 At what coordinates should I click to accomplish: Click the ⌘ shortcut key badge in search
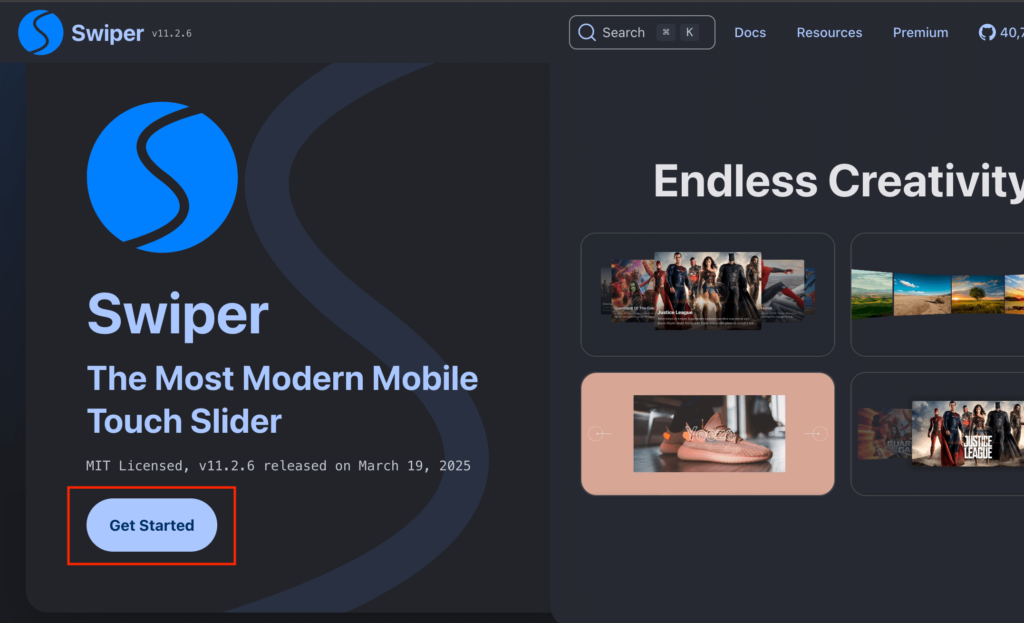coord(666,32)
